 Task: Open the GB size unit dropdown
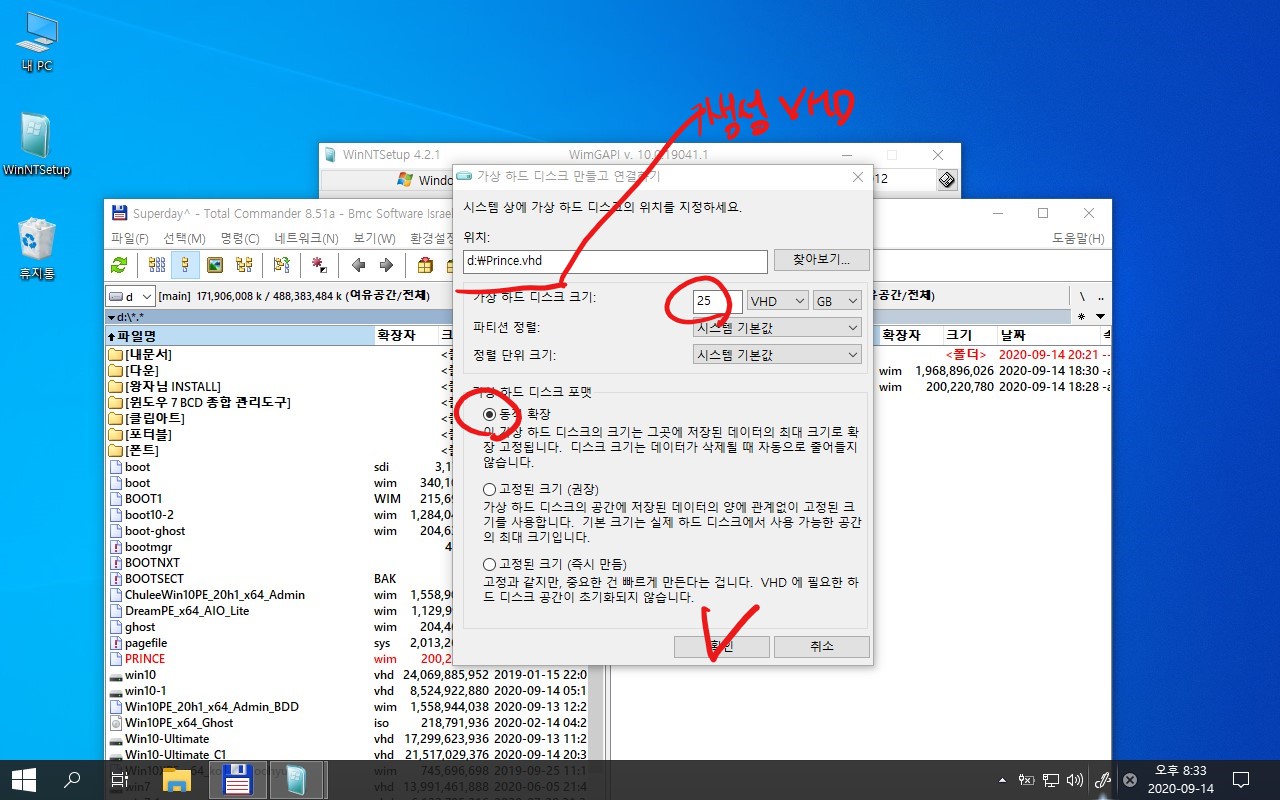(x=837, y=300)
